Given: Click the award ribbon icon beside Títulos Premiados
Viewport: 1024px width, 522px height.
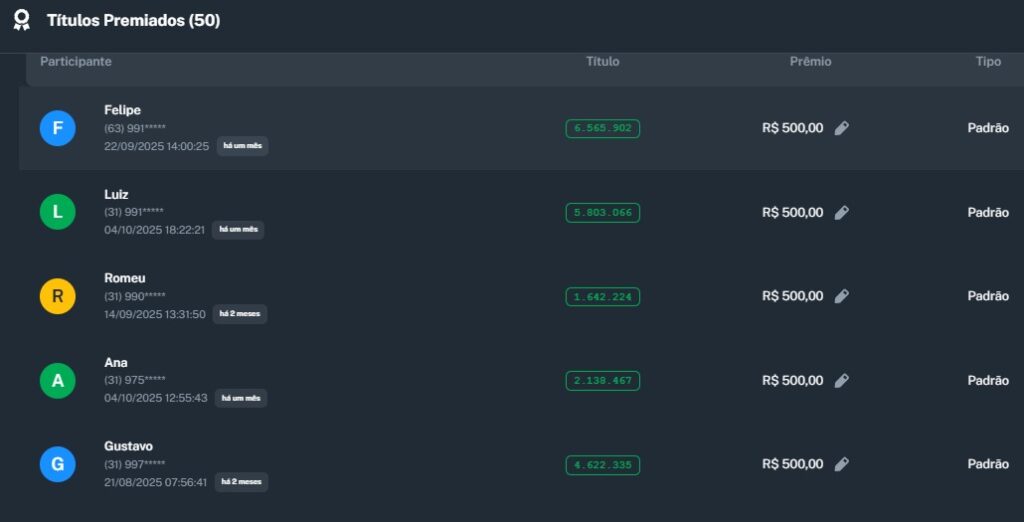Looking at the screenshot, I should click(21, 20).
